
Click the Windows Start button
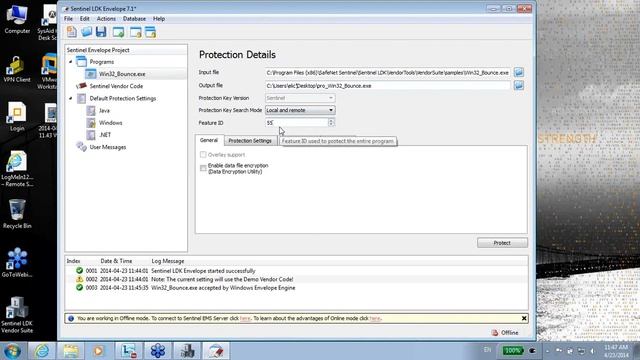tap(12, 351)
